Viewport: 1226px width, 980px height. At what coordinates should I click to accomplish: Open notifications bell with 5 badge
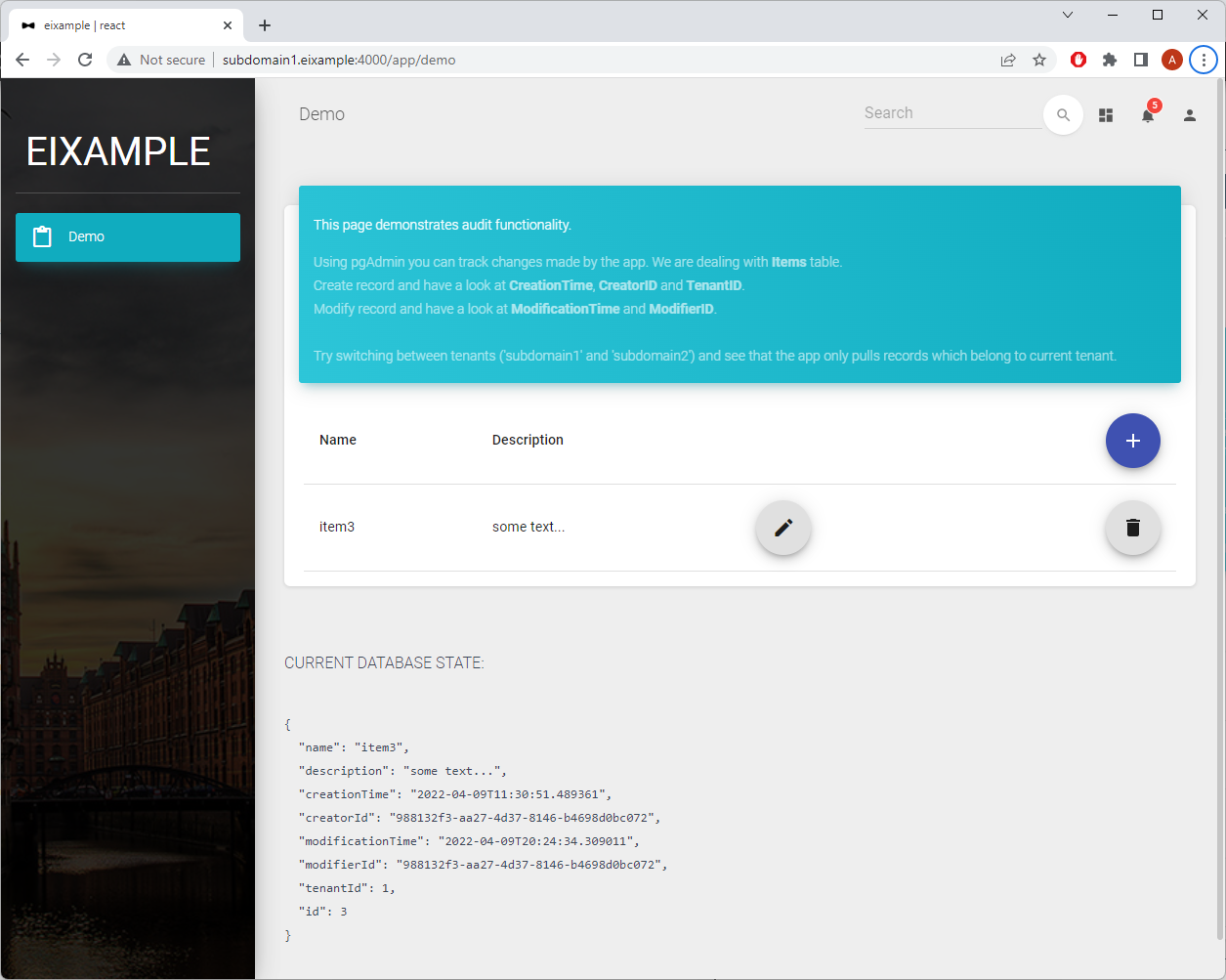pyautogui.click(x=1149, y=113)
